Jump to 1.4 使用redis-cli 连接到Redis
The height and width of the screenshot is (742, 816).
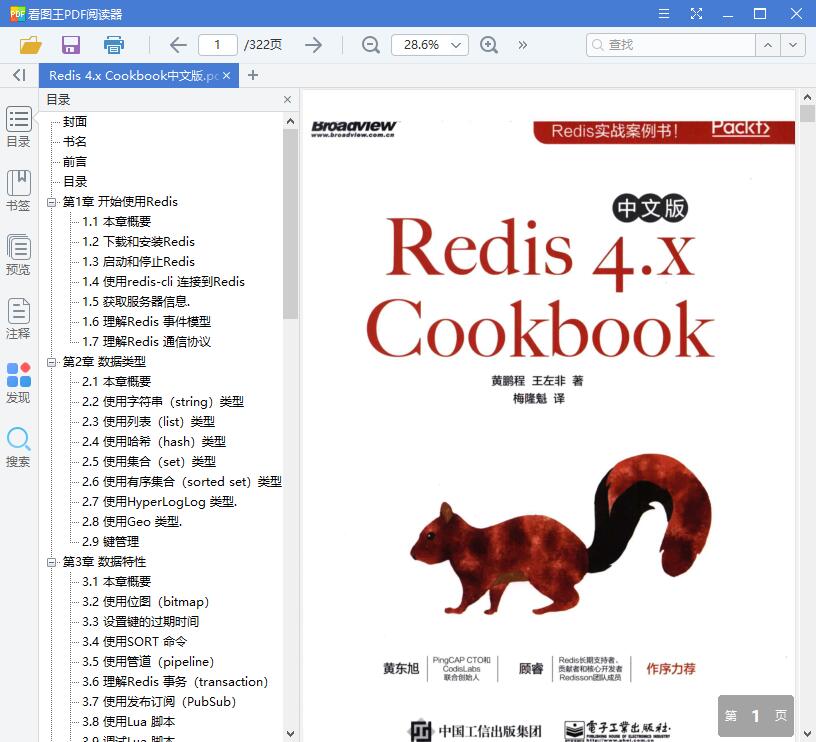(163, 282)
